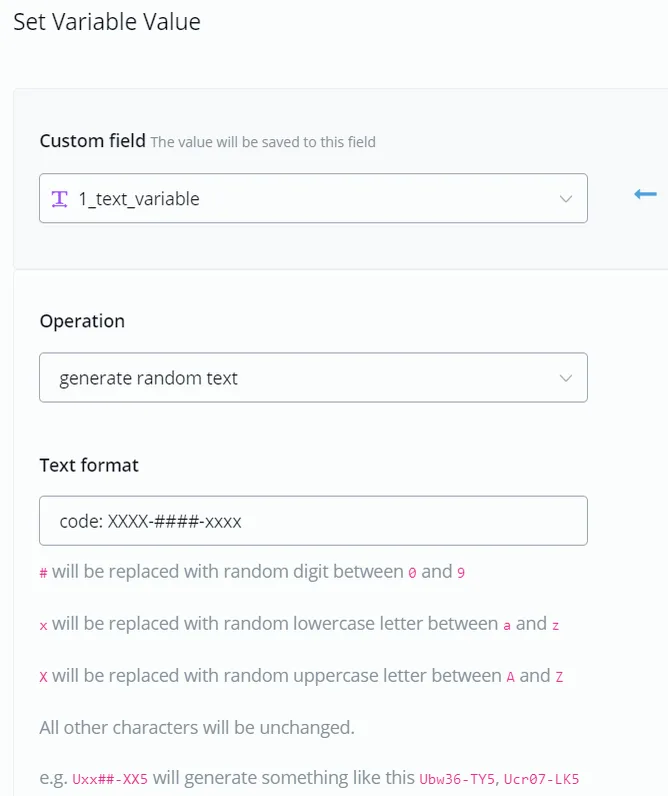The height and width of the screenshot is (796, 668).
Task: Click sample output Ubw36-TY5
Action: [x=457, y=779]
